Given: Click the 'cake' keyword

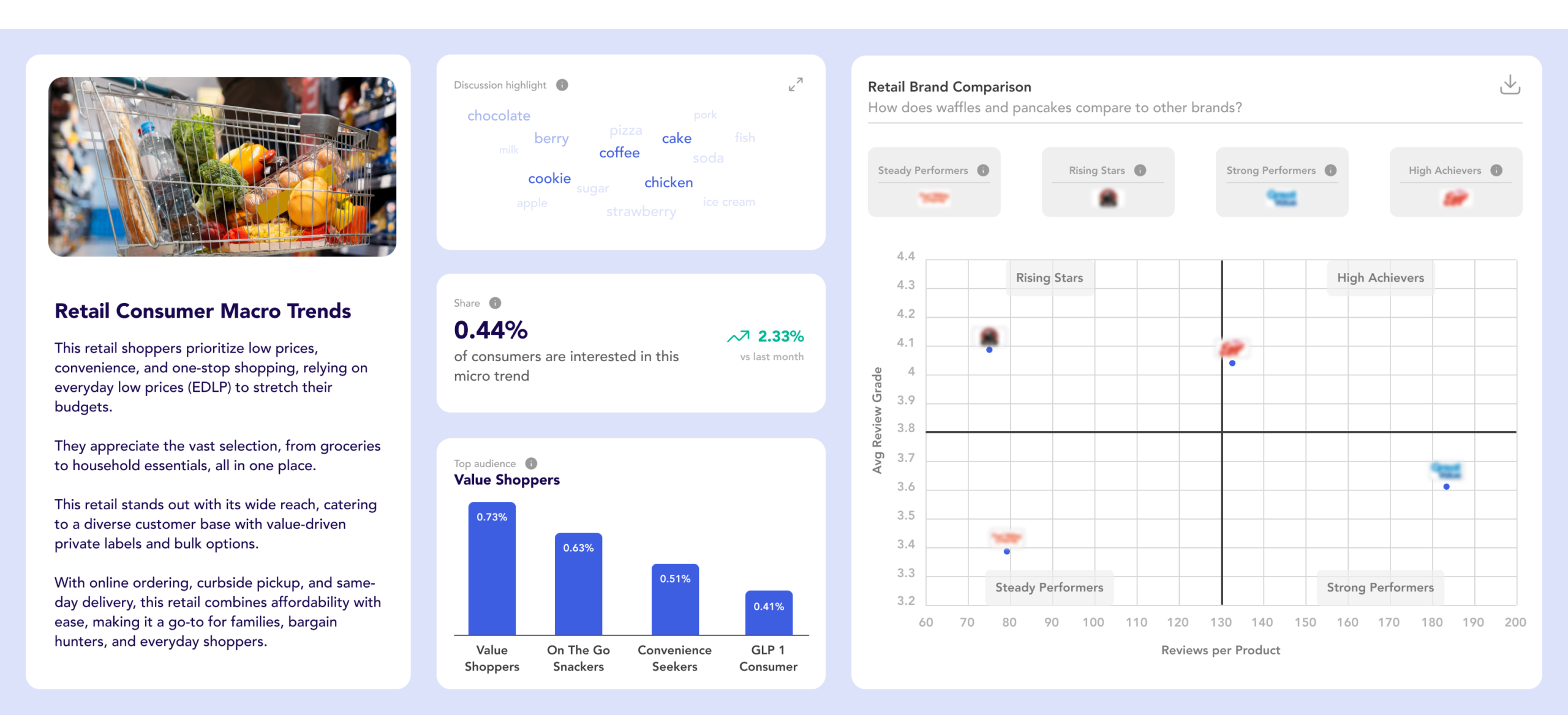Looking at the screenshot, I should pyautogui.click(x=676, y=138).
